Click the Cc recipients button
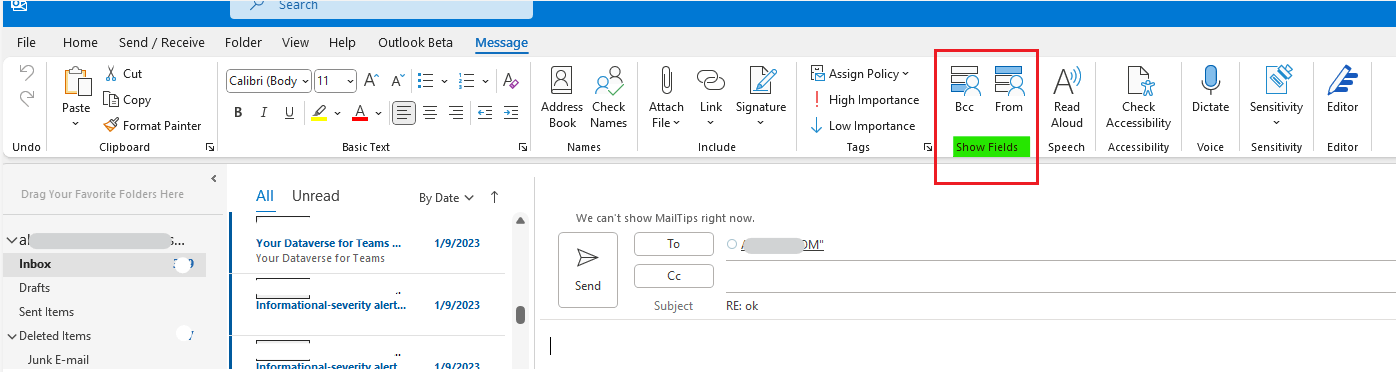Image resolution: width=1396 pixels, height=372 pixels. (674, 276)
